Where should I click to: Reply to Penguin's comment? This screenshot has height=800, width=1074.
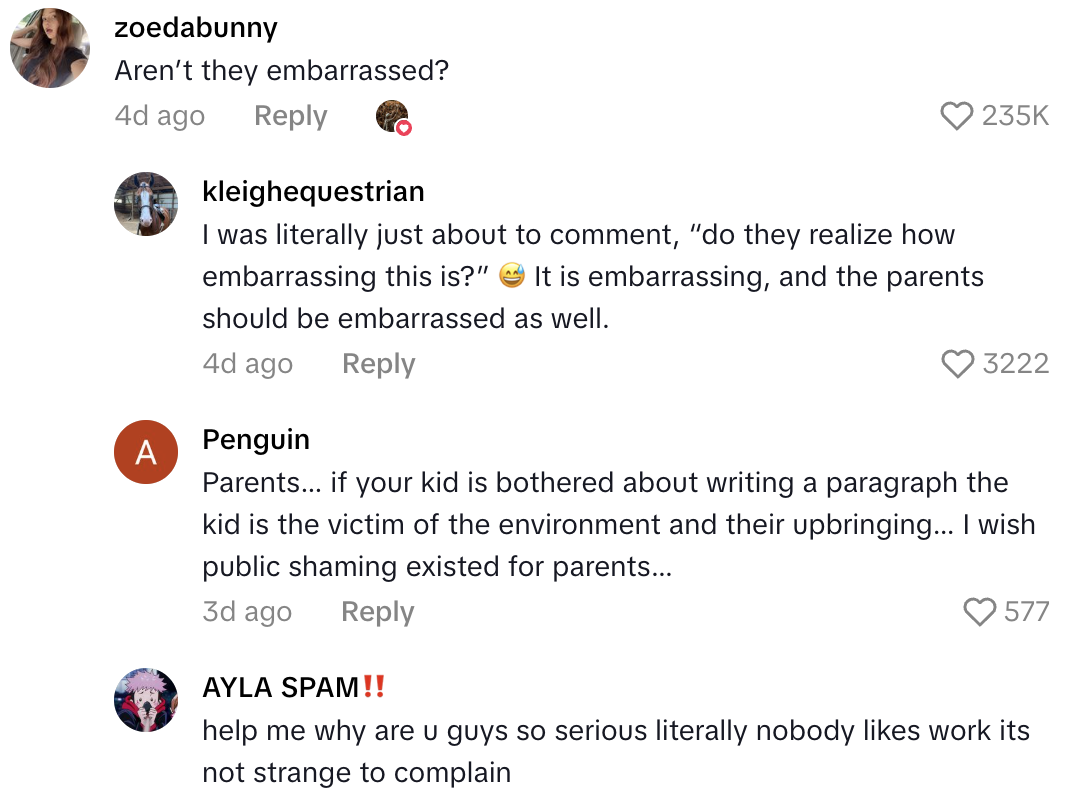click(377, 611)
